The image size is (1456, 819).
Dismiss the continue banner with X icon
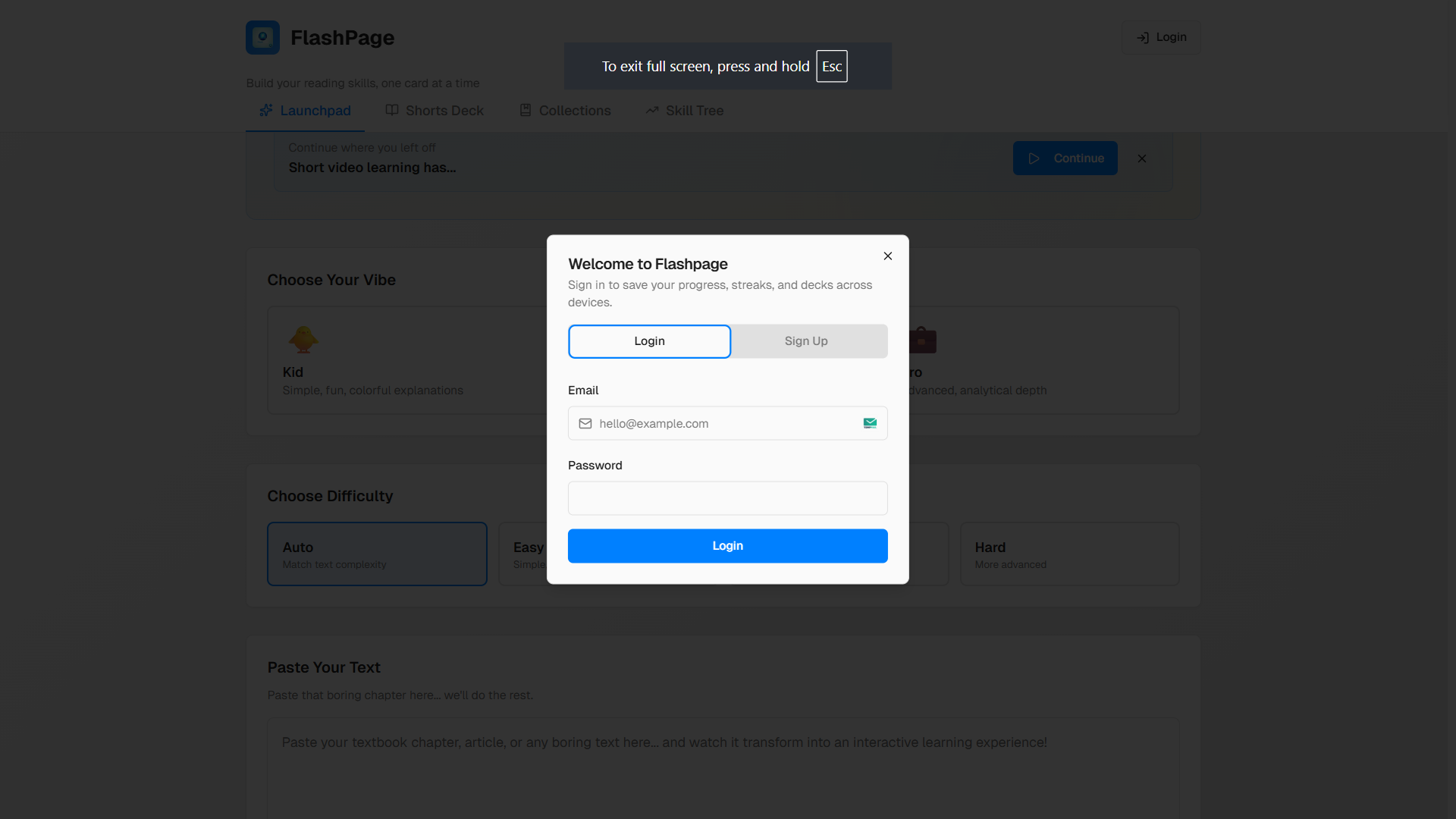(x=1141, y=158)
